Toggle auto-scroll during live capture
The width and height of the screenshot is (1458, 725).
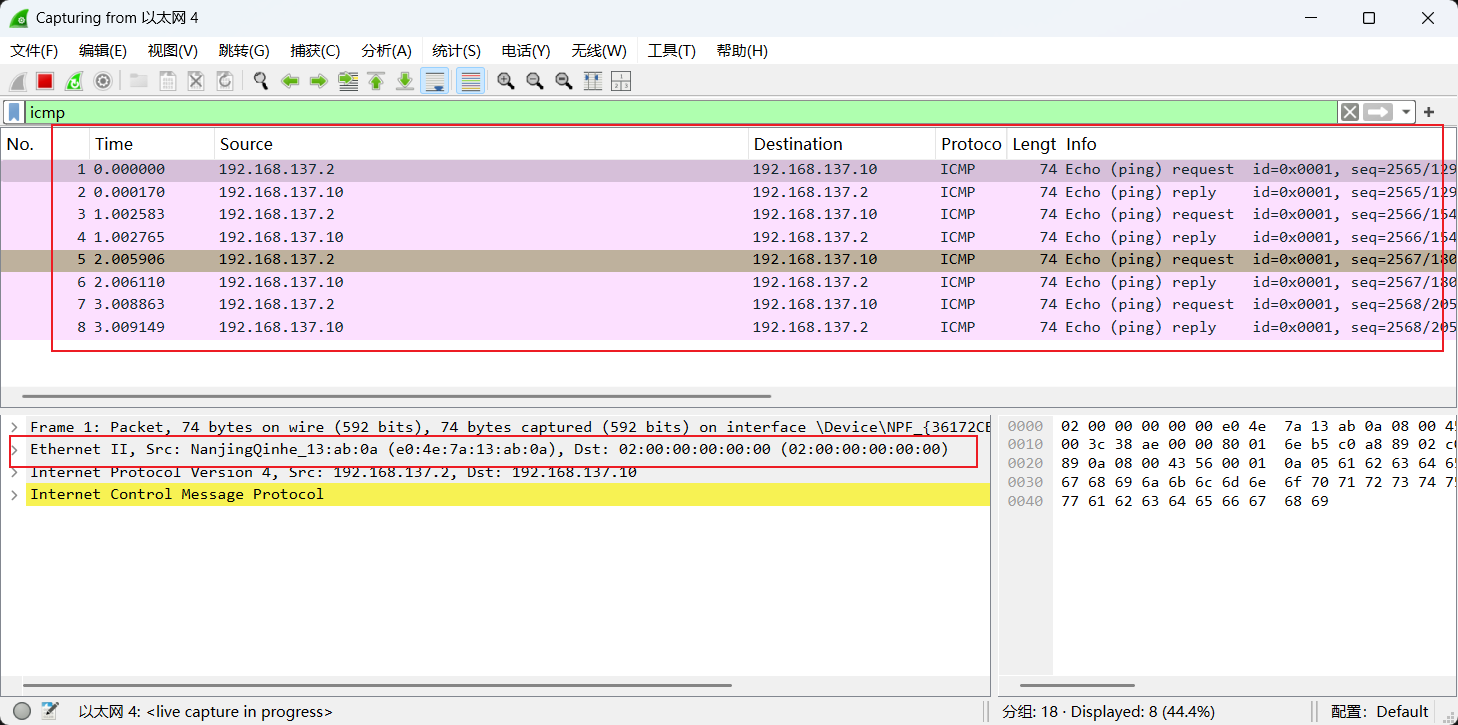(435, 81)
